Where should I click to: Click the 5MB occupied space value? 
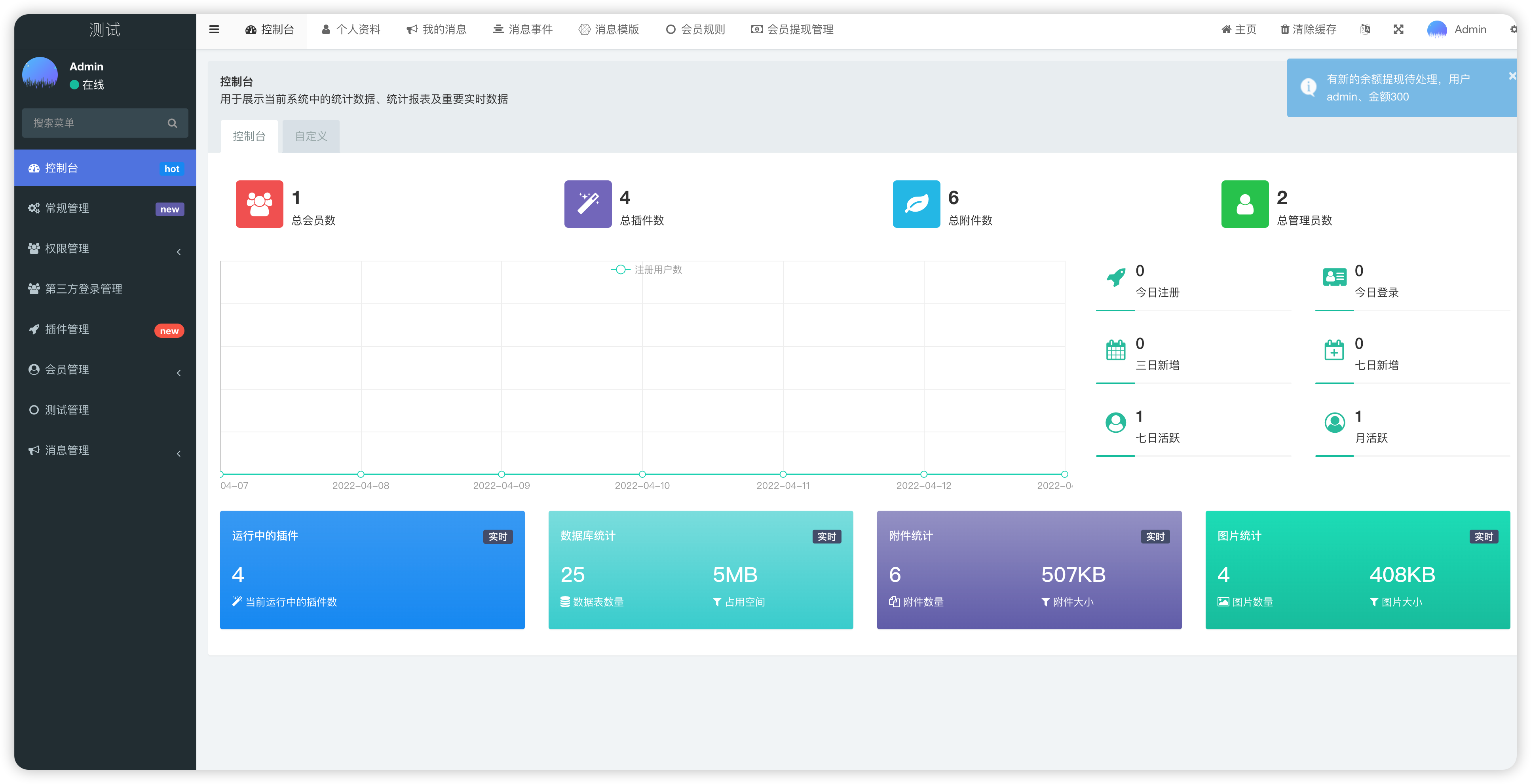(735, 575)
